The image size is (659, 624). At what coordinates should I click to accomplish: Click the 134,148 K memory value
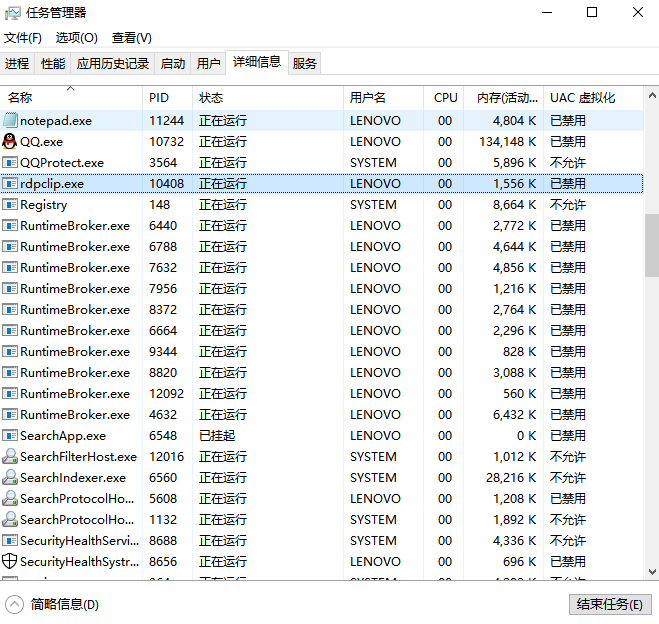508,142
